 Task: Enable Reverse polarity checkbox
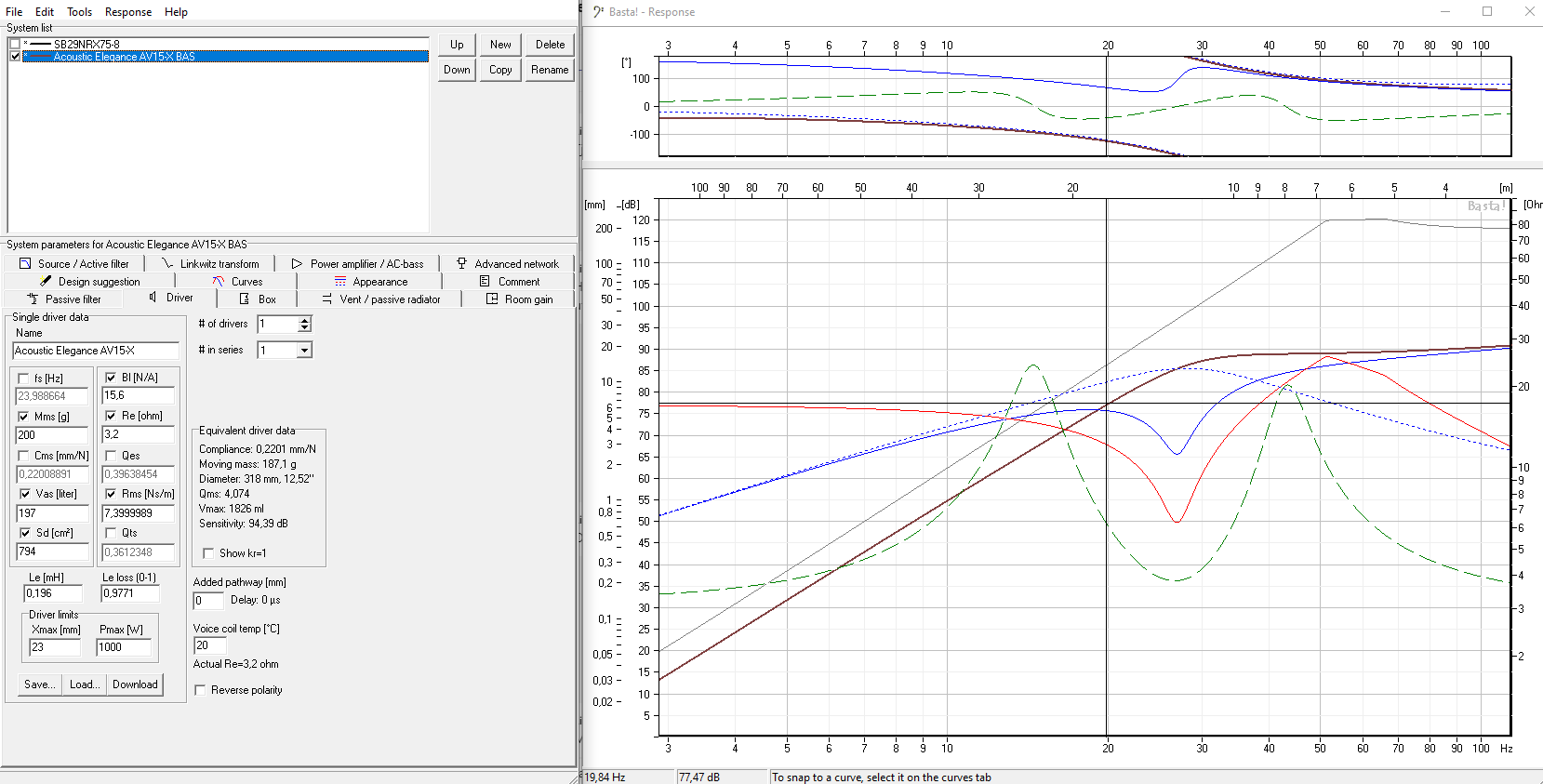click(x=200, y=690)
